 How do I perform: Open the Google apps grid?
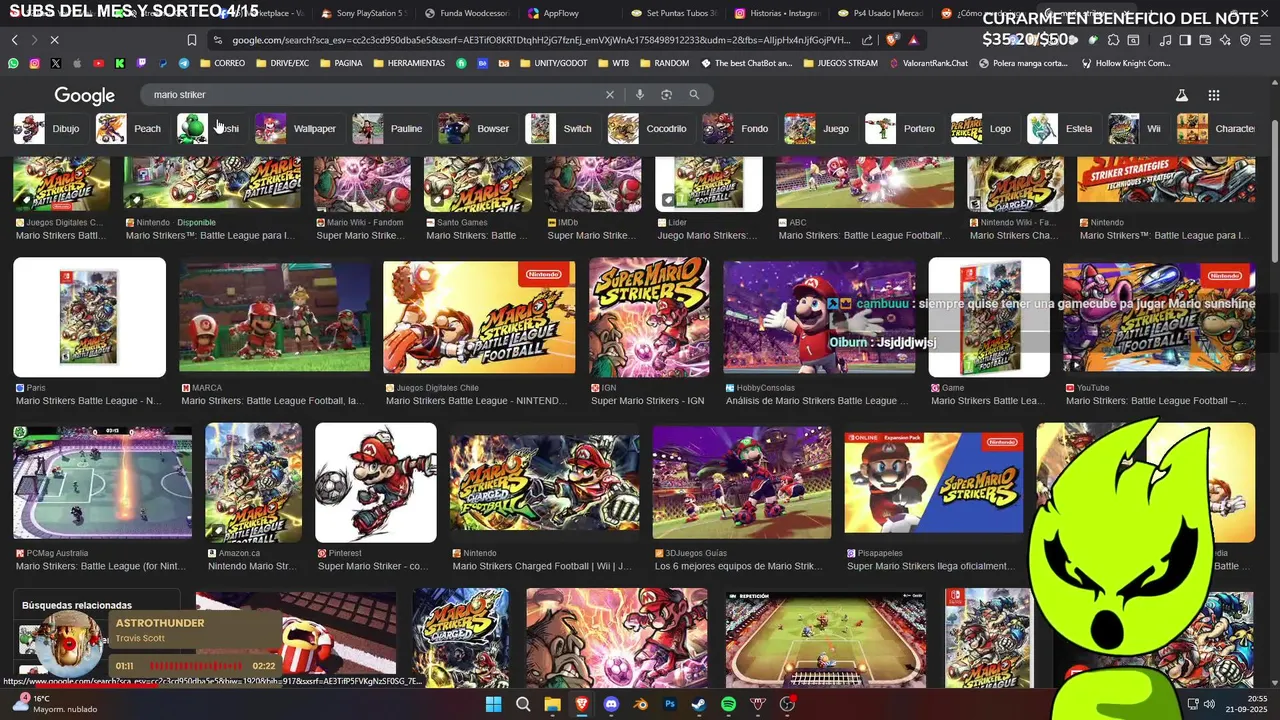(x=1214, y=95)
